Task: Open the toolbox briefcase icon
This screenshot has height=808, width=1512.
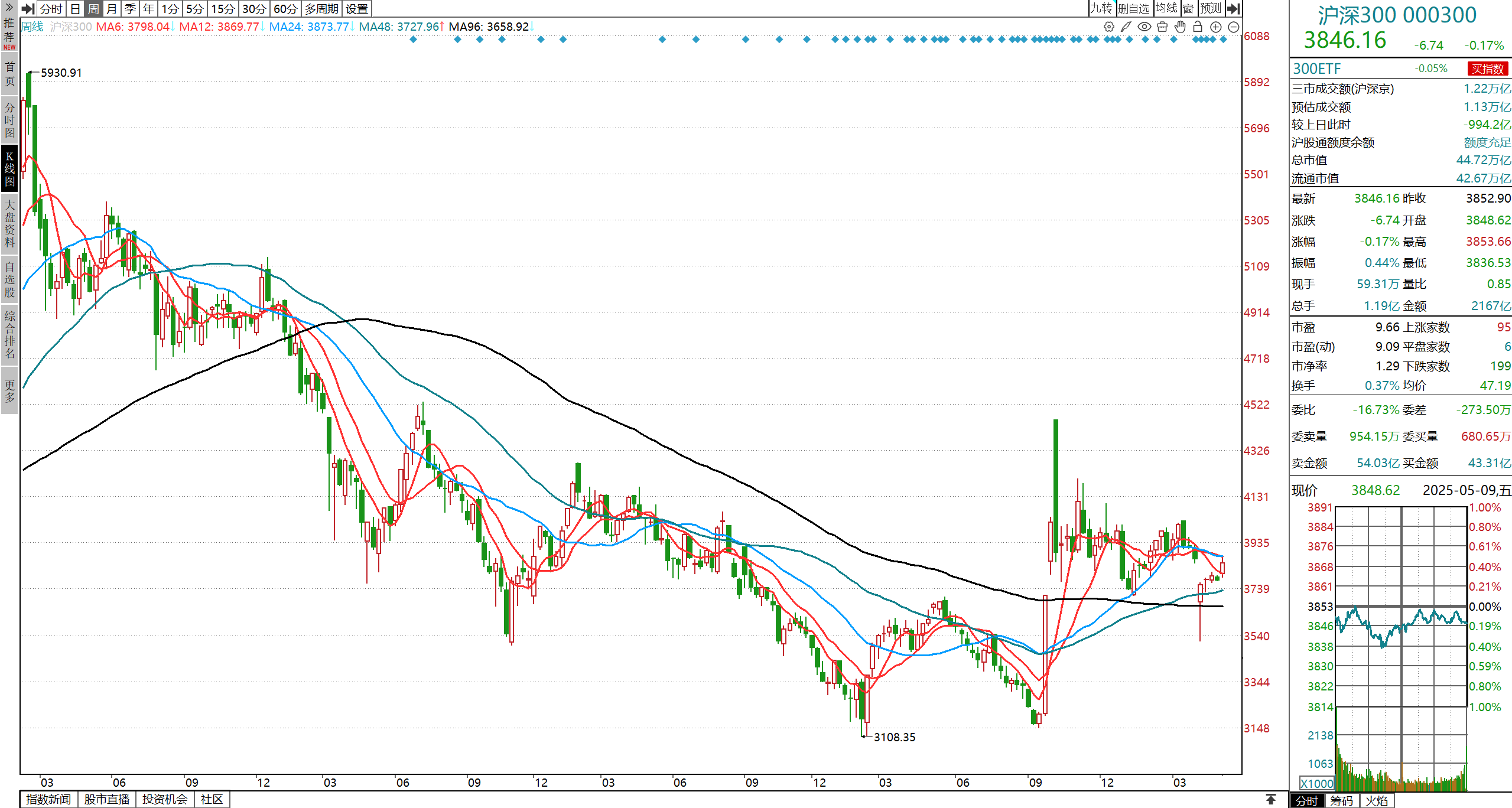Action: (1162, 27)
